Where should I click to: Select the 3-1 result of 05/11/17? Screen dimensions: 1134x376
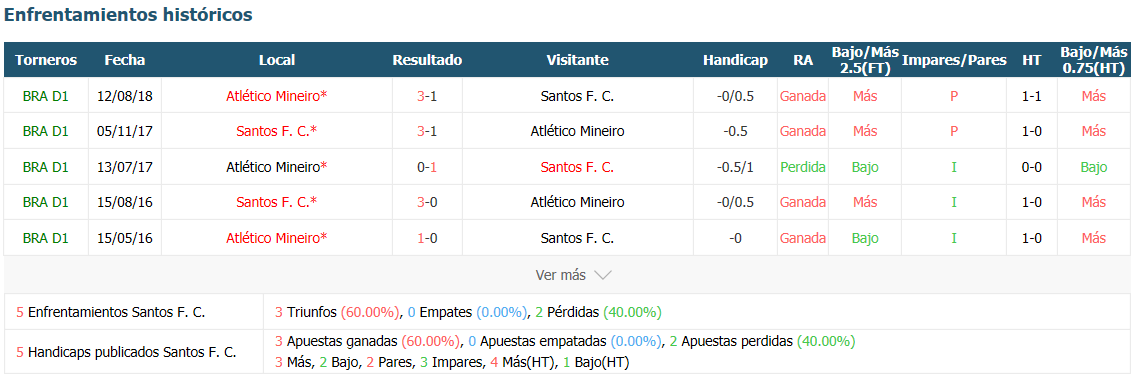click(x=427, y=131)
